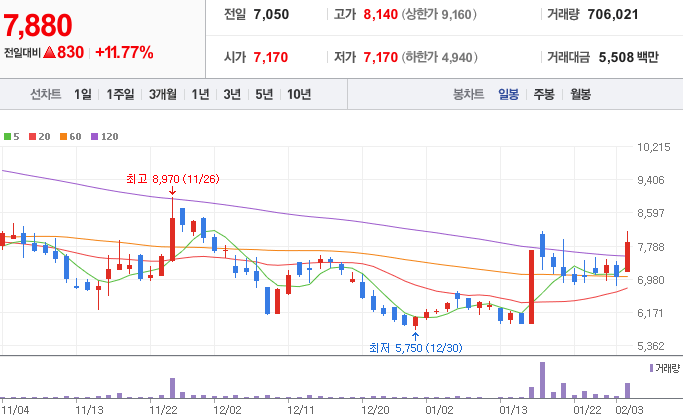Switch line chart to 1일 range
Screen dimensions: 683x419
coord(83,94)
